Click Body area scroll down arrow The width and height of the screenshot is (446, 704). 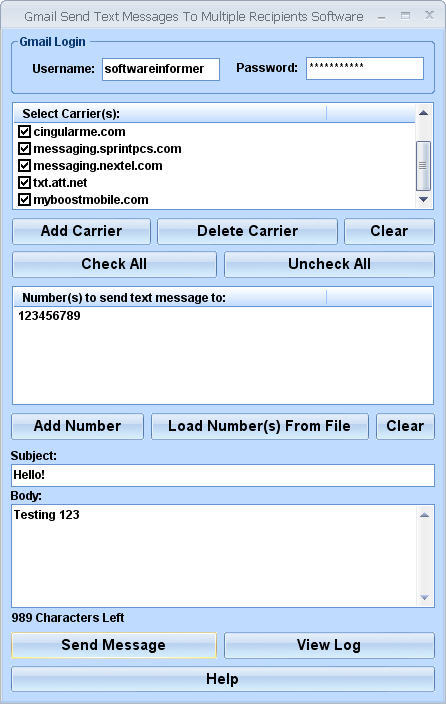424,597
